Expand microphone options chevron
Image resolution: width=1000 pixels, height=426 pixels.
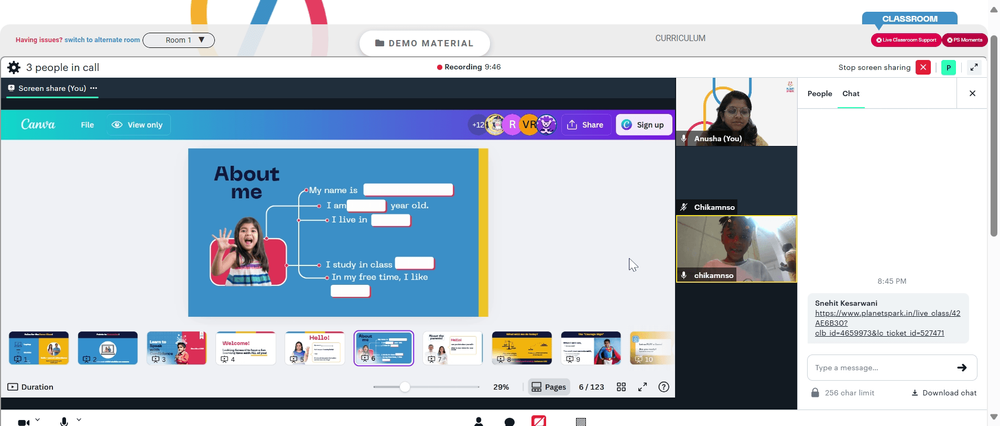(x=79, y=420)
